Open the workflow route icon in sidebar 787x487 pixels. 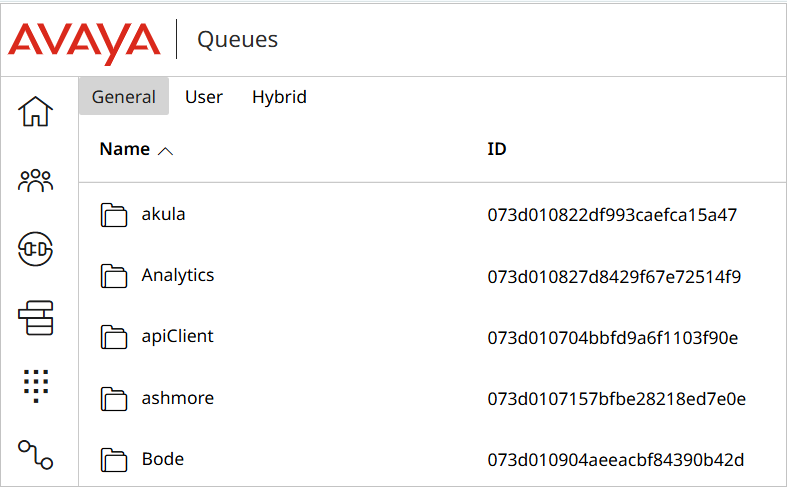(36, 454)
